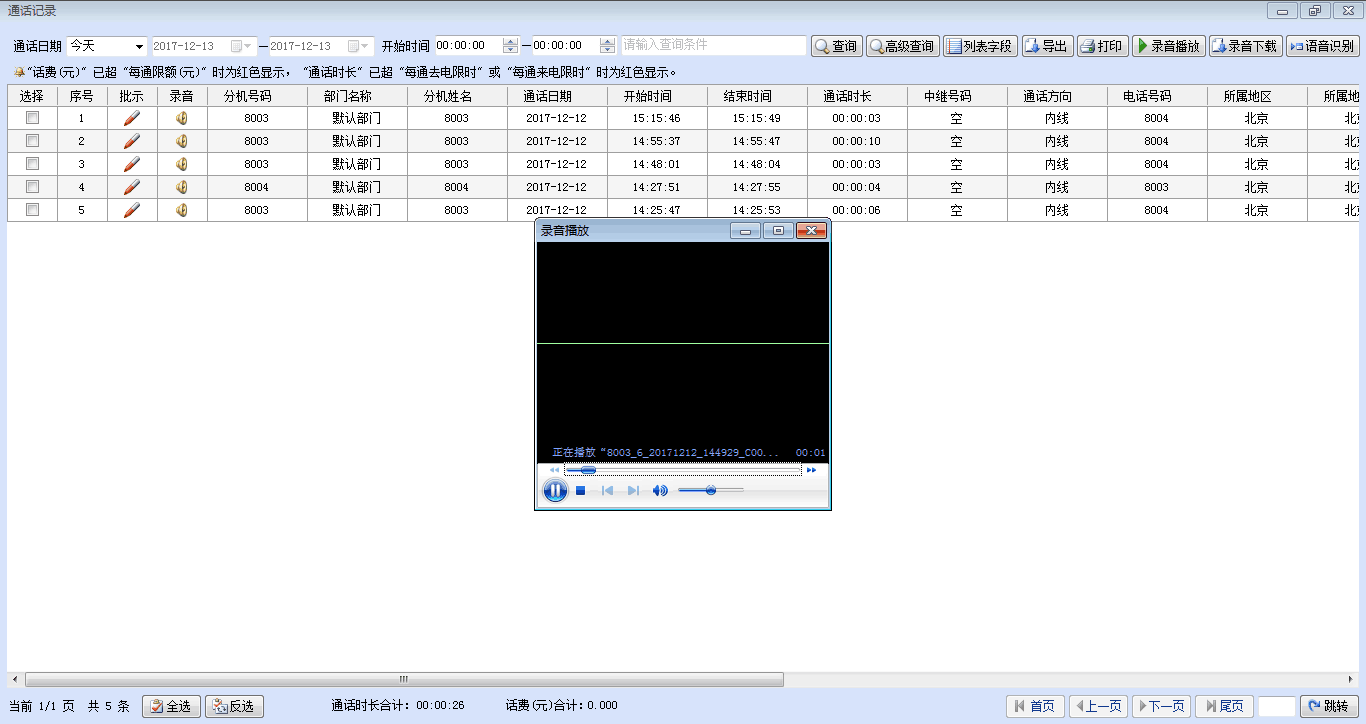Pause the recording playback
1366x724 pixels.
(555, 491)
